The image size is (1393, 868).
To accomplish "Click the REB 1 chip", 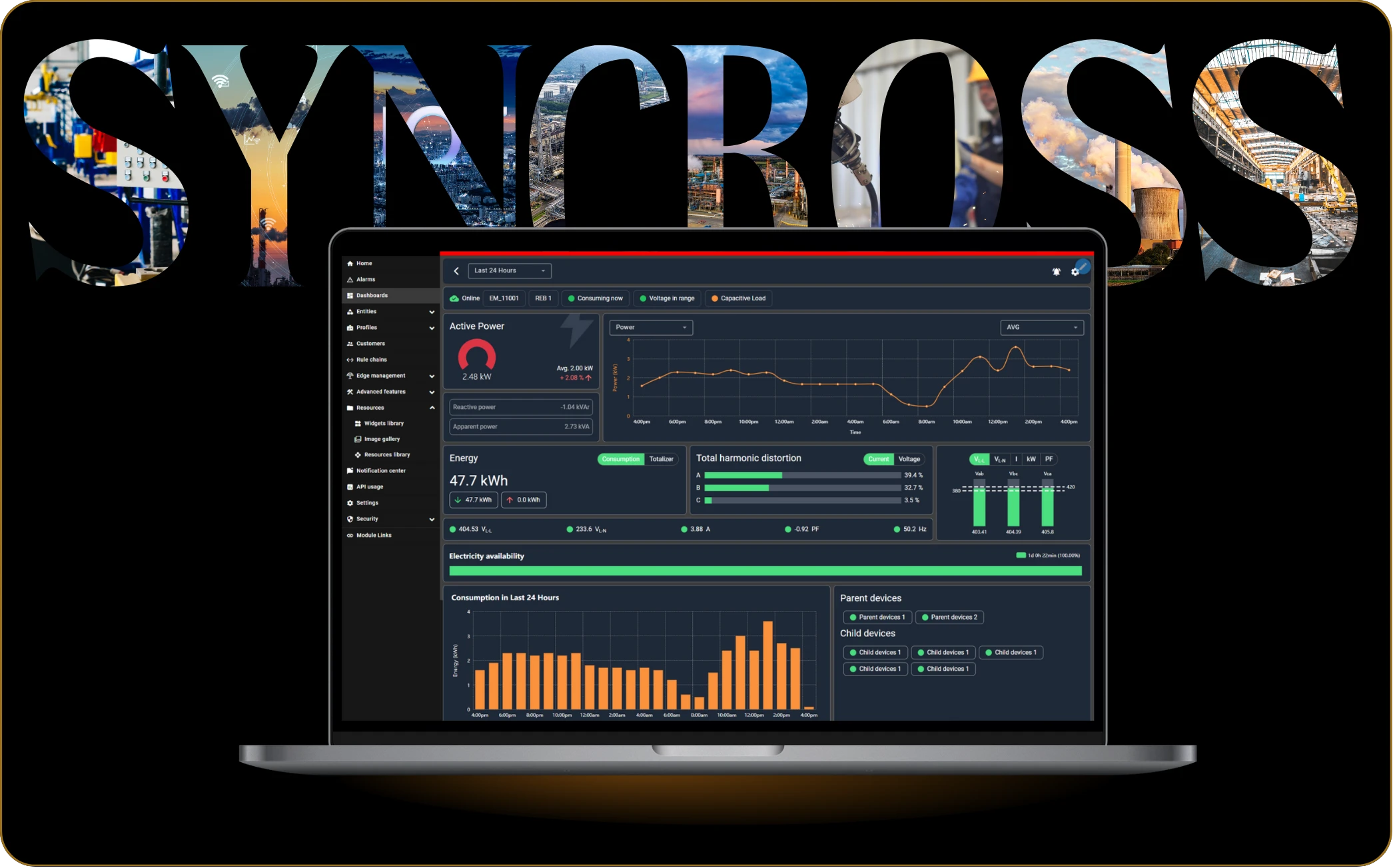I will coord(544,298).
